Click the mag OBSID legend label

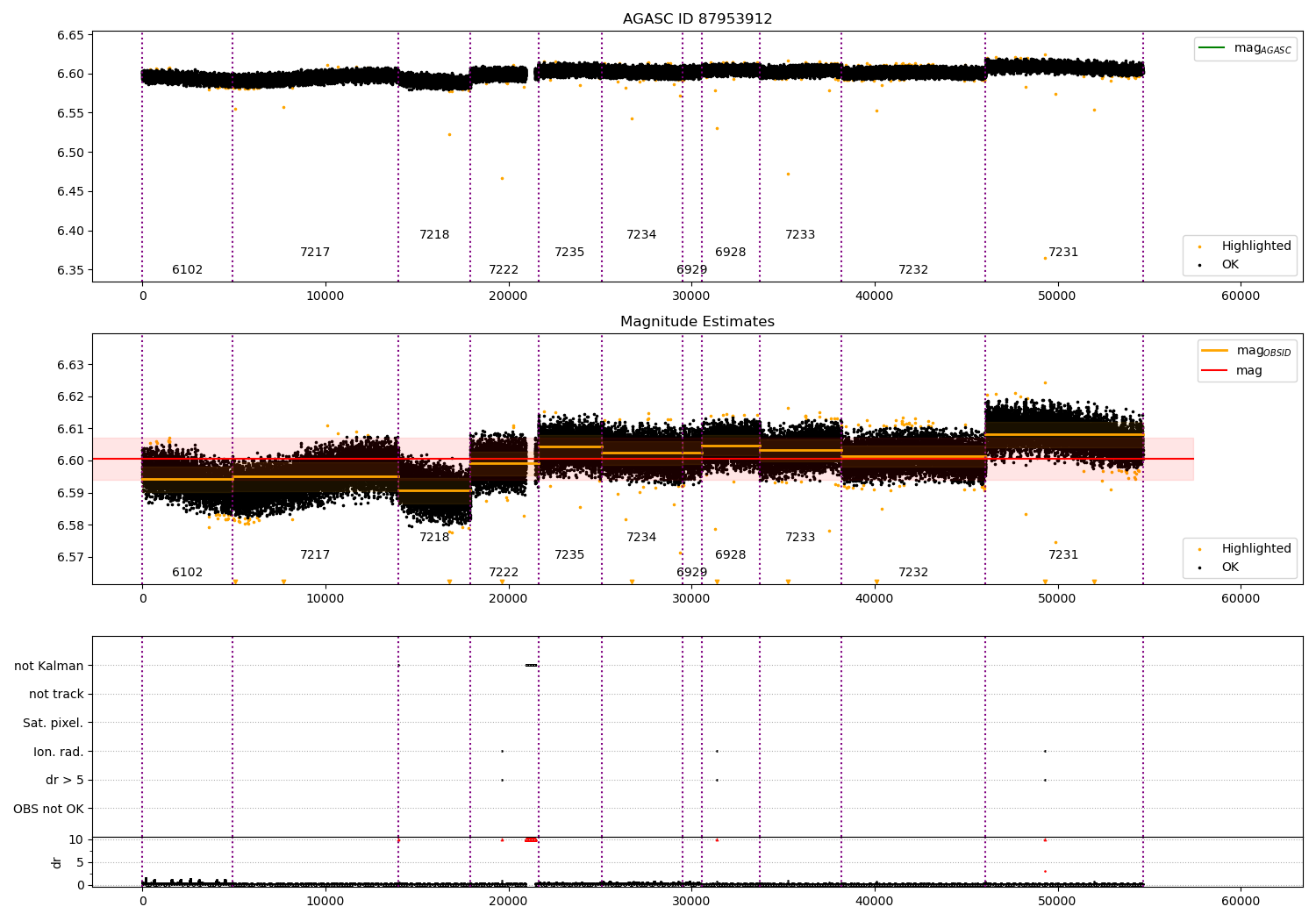pos(1263,351)
